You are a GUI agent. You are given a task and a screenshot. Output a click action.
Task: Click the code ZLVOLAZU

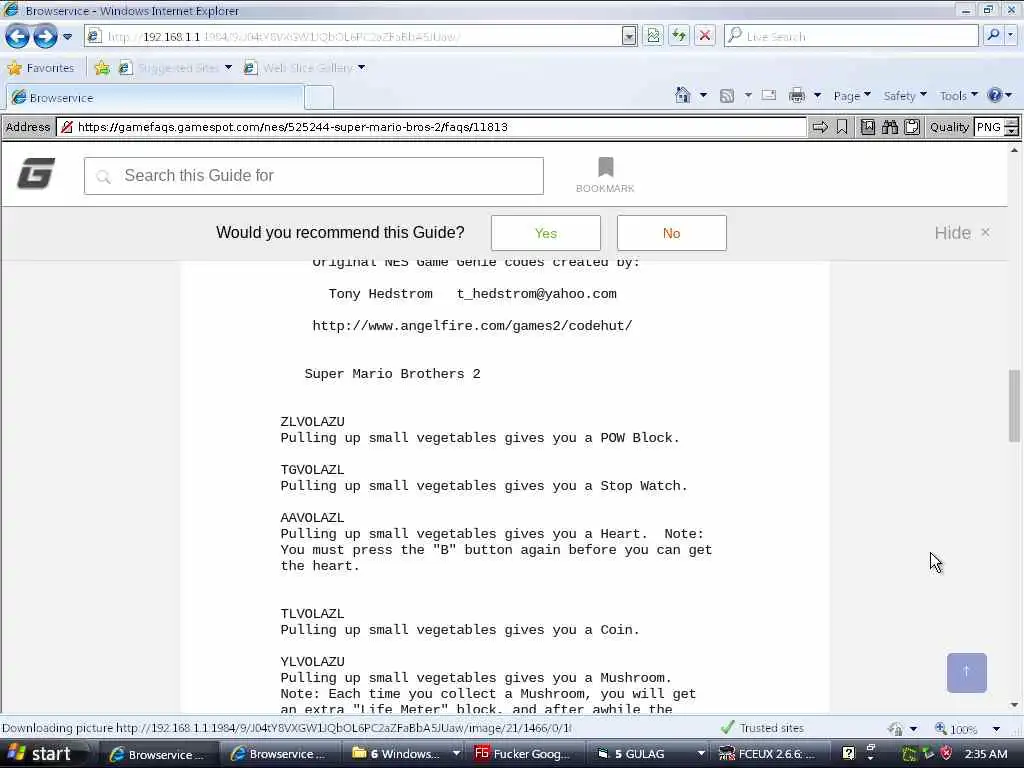[x=312, y=422]
